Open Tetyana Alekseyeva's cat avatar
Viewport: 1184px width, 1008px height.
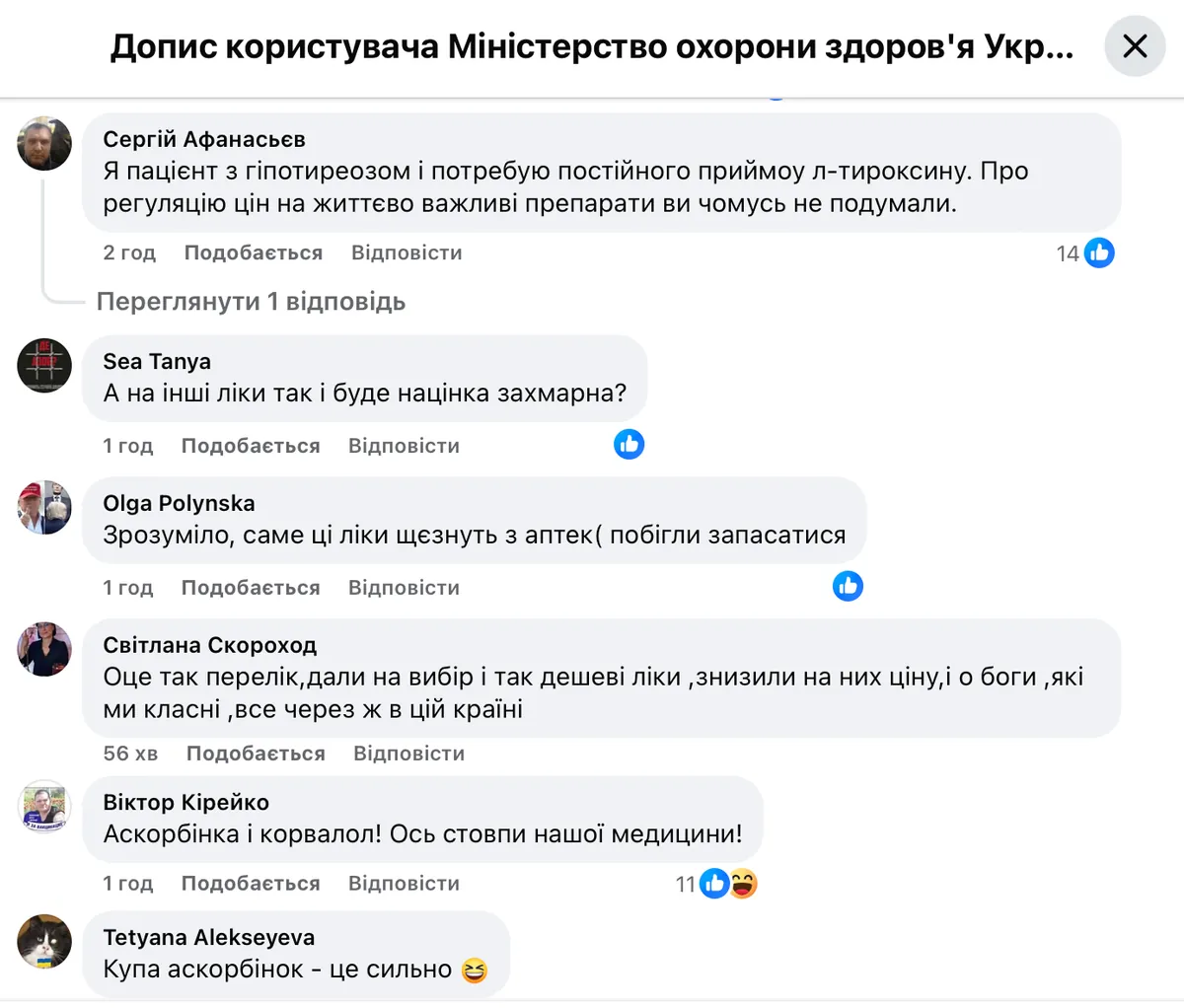pos(44,941)
